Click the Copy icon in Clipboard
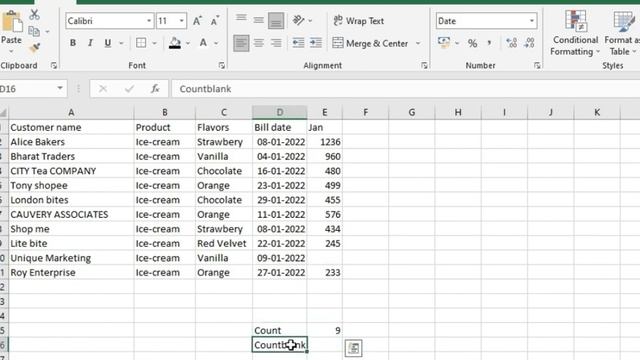 point(34,31)
